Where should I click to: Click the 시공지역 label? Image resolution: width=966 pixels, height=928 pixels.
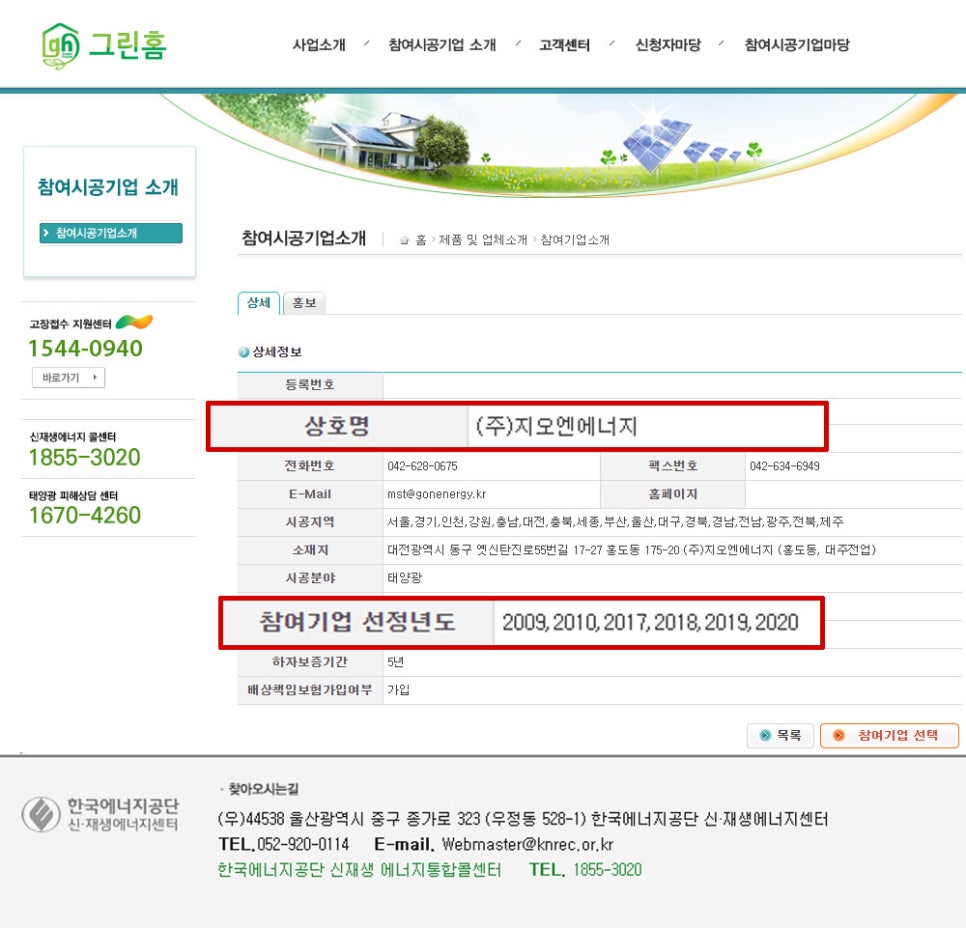click(x=310, y=522)
